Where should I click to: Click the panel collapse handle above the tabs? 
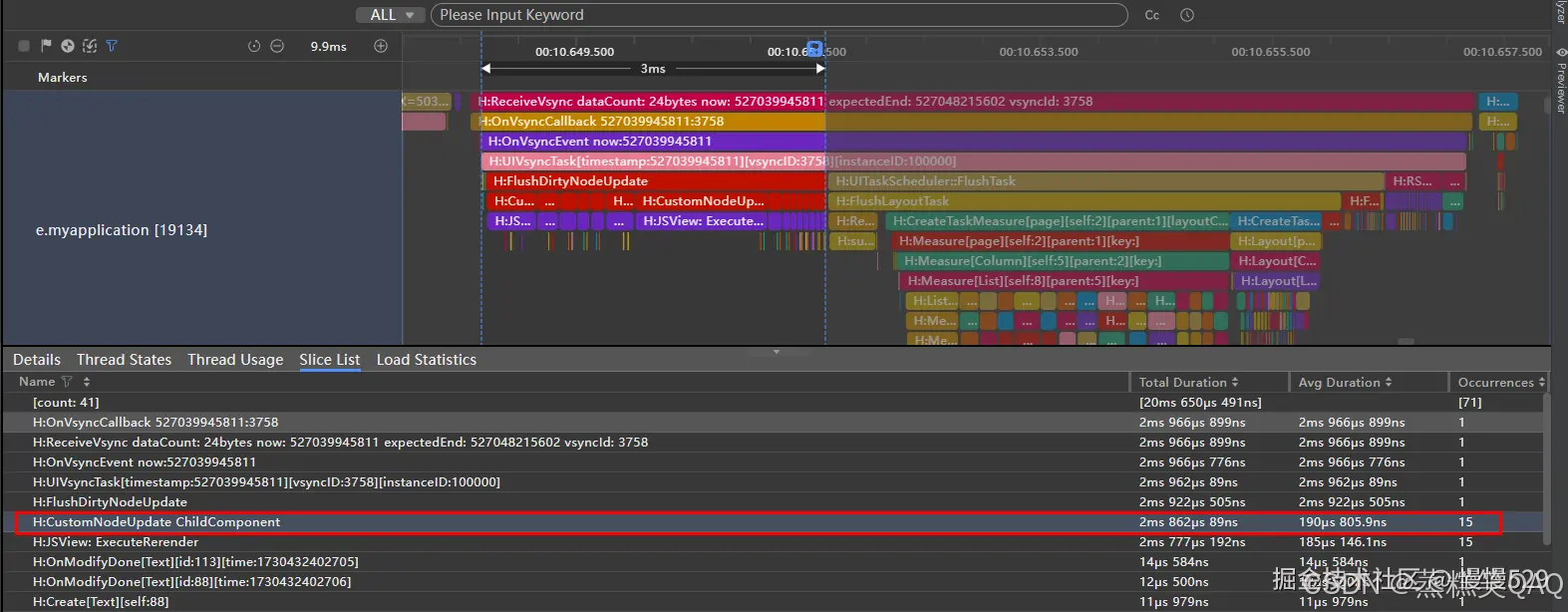(777, 351)
